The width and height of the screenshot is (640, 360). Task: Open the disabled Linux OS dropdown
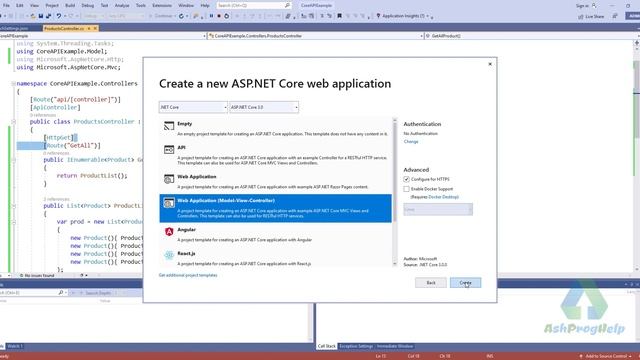coord(438,209)
